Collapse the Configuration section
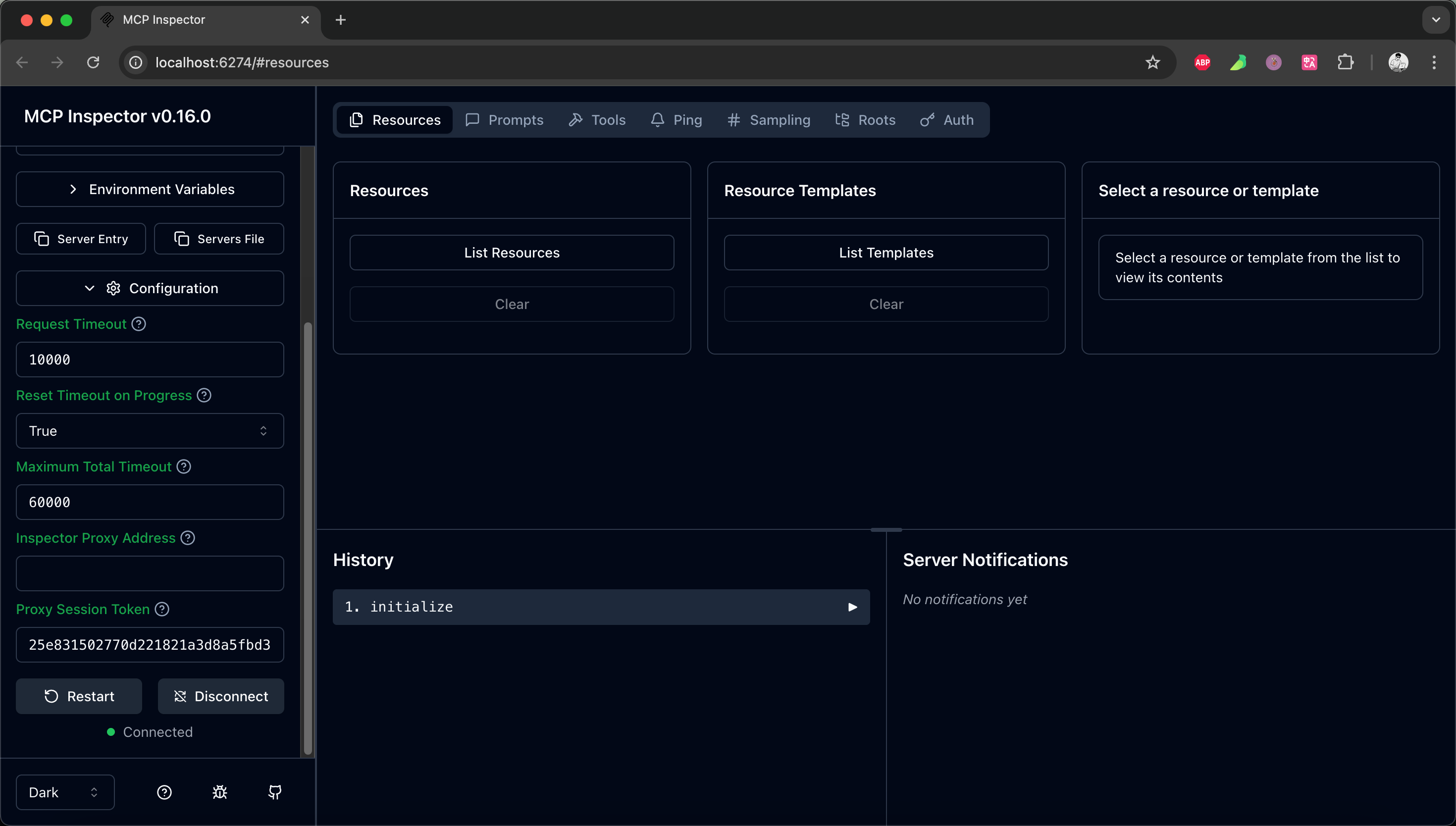The width and height of the screenshot is (1456, 826). tap(150, 288)
